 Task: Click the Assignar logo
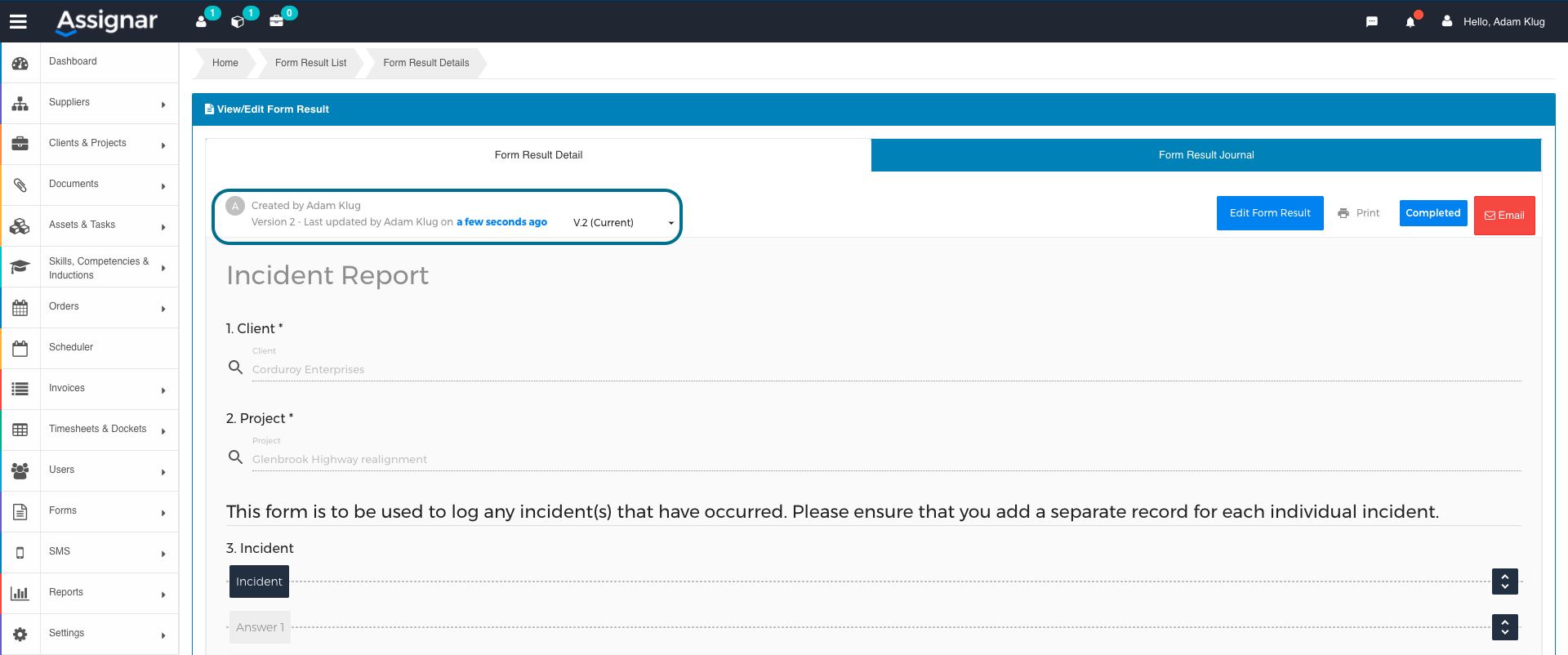click(107, 21)
